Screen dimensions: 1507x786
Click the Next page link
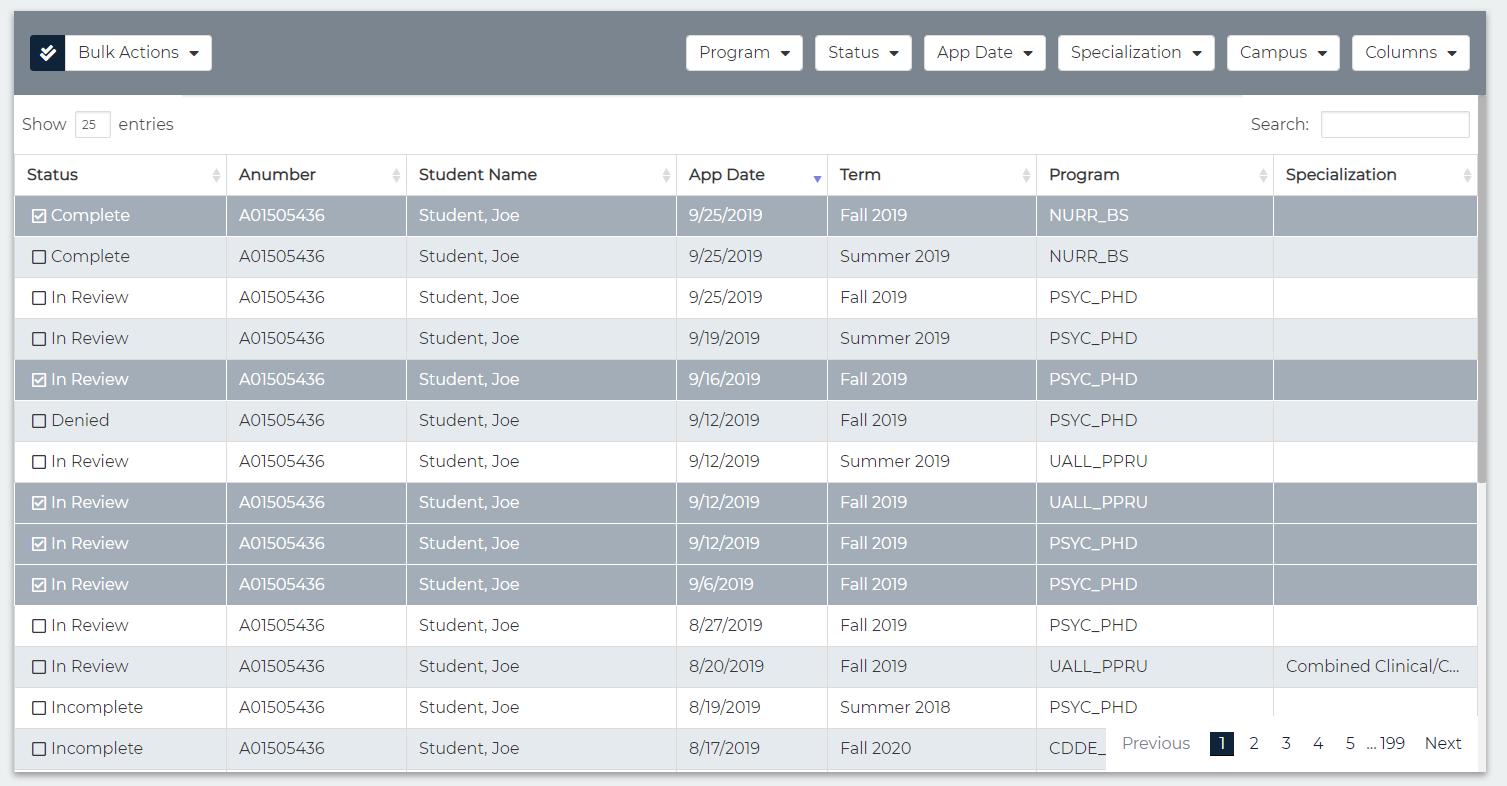1443,743
